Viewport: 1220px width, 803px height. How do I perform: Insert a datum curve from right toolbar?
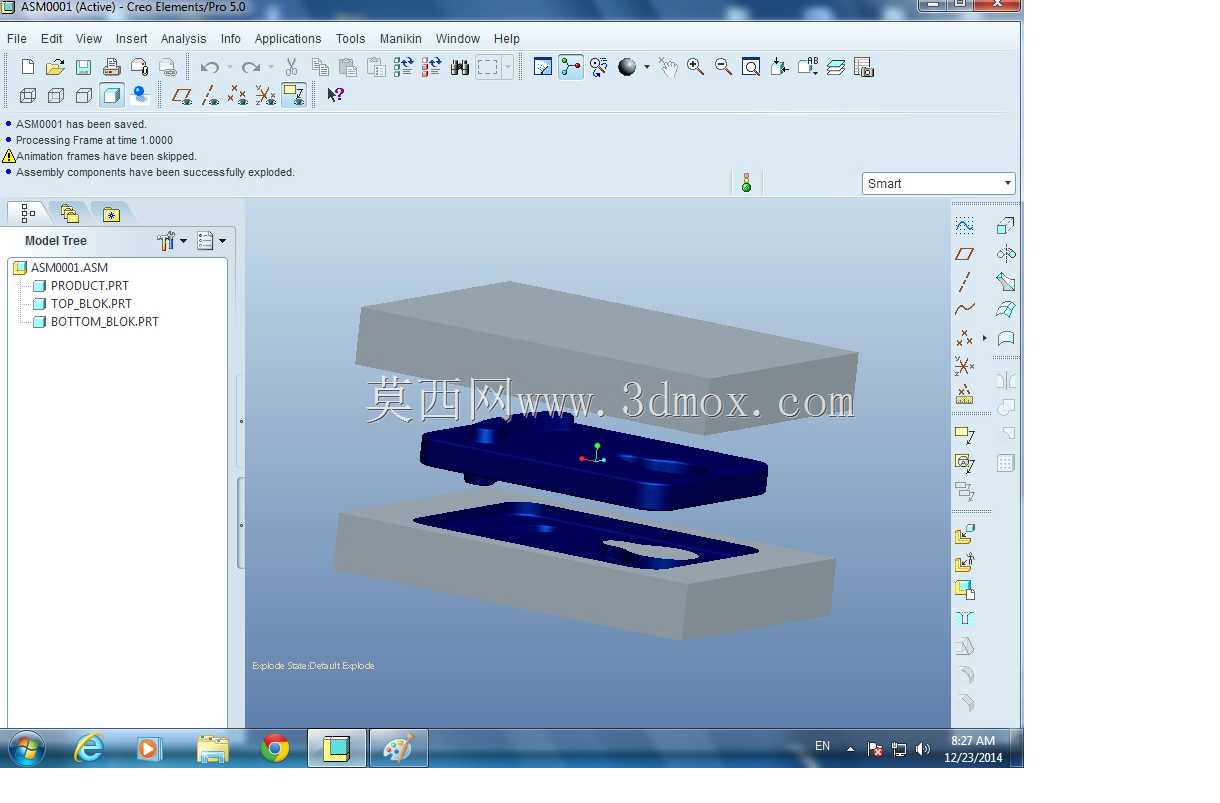[x=964, y=310]
